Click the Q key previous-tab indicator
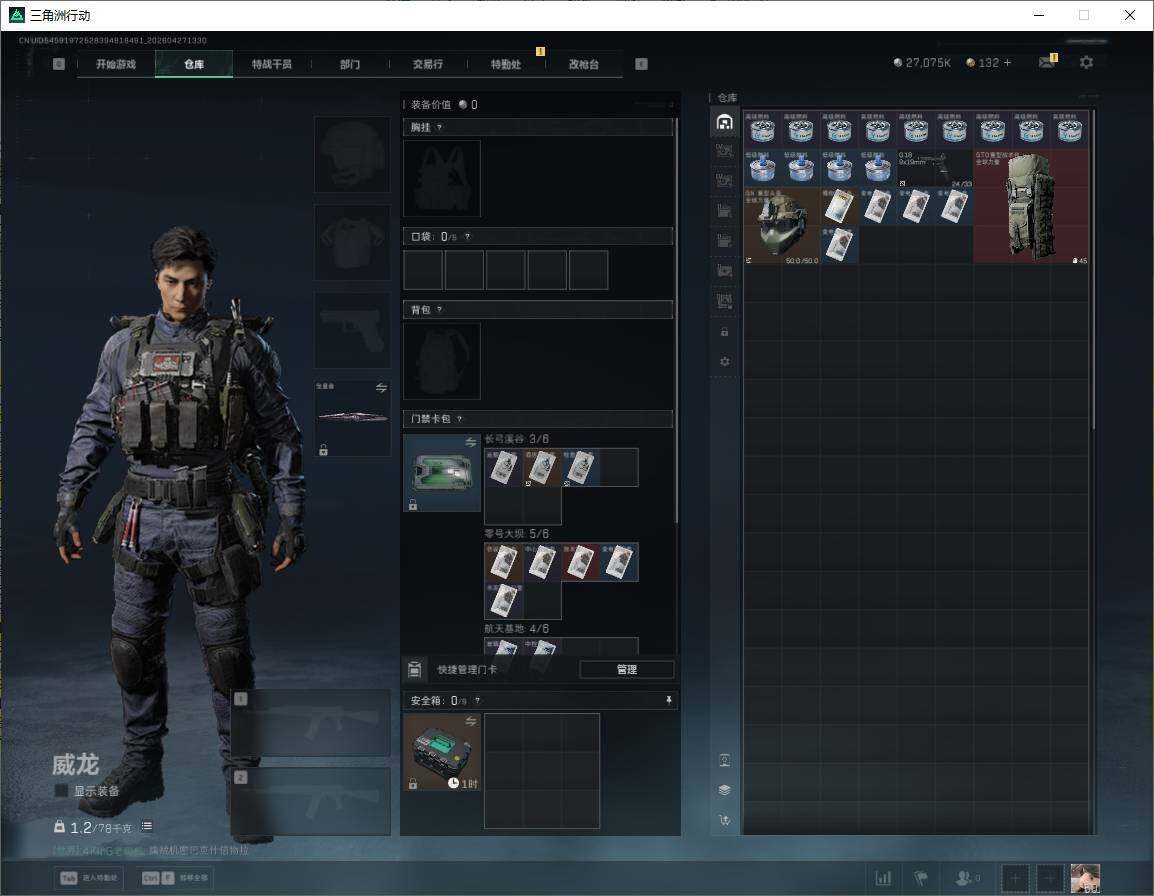The height and width of the screenshot is (896, 1154). (59, 64)
